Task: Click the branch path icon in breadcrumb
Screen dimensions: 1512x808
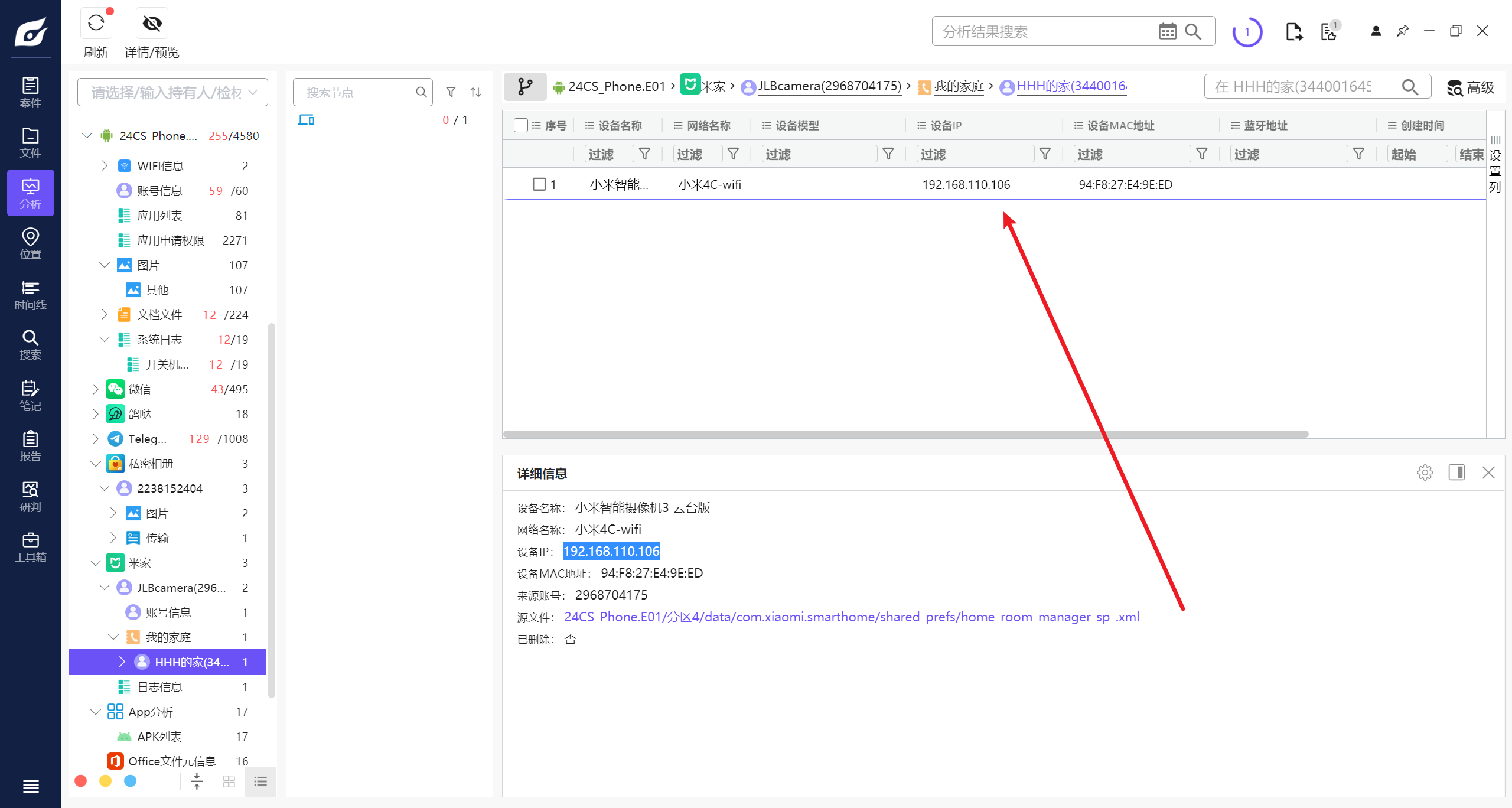Action: coord(524,87)
